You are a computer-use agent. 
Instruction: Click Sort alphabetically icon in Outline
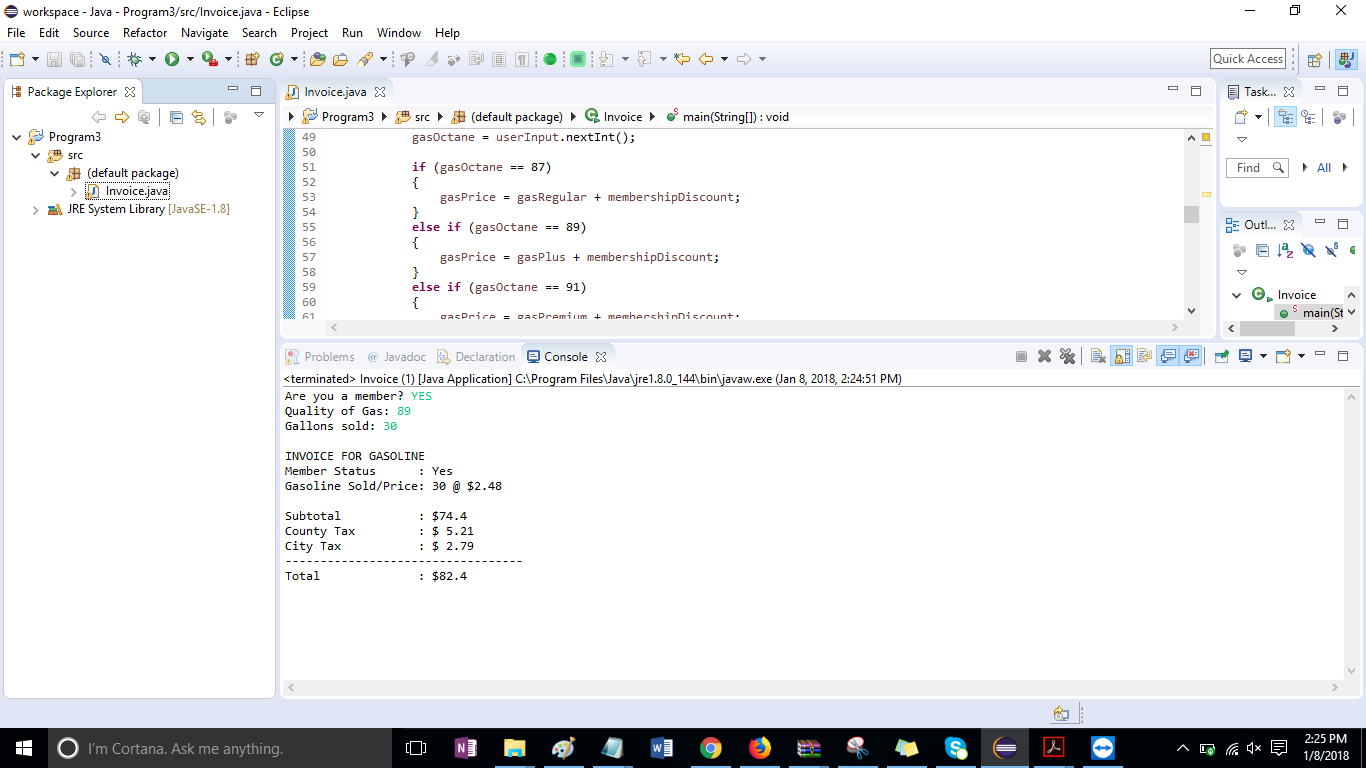point(1285,250)
